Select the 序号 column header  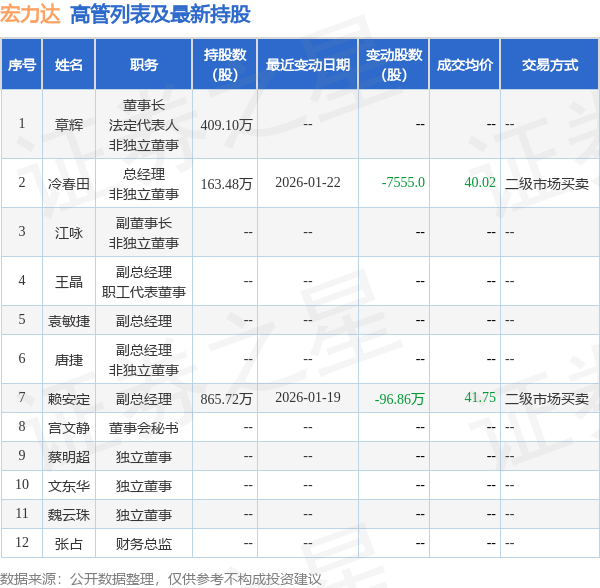22,64
